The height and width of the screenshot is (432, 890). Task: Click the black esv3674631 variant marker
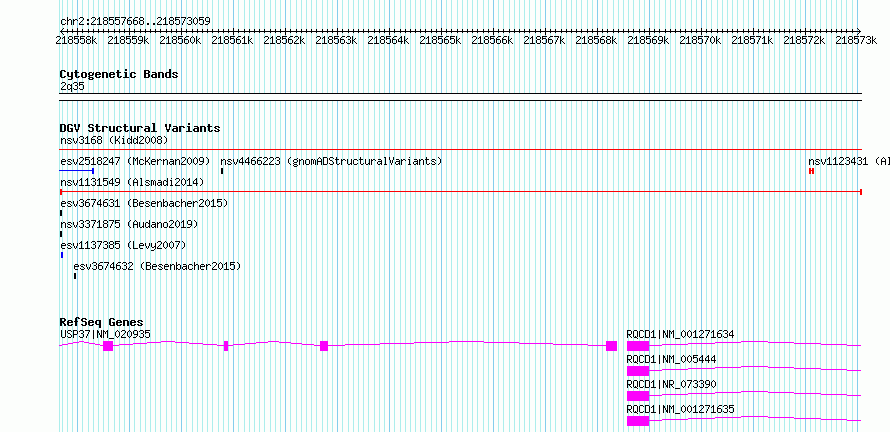pyautogui.click(x=61, y=213)
